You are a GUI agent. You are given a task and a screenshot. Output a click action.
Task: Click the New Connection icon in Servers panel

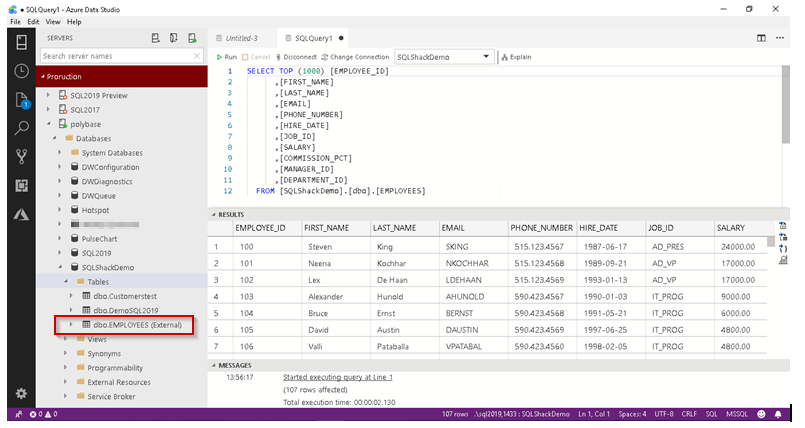[155, 38]
